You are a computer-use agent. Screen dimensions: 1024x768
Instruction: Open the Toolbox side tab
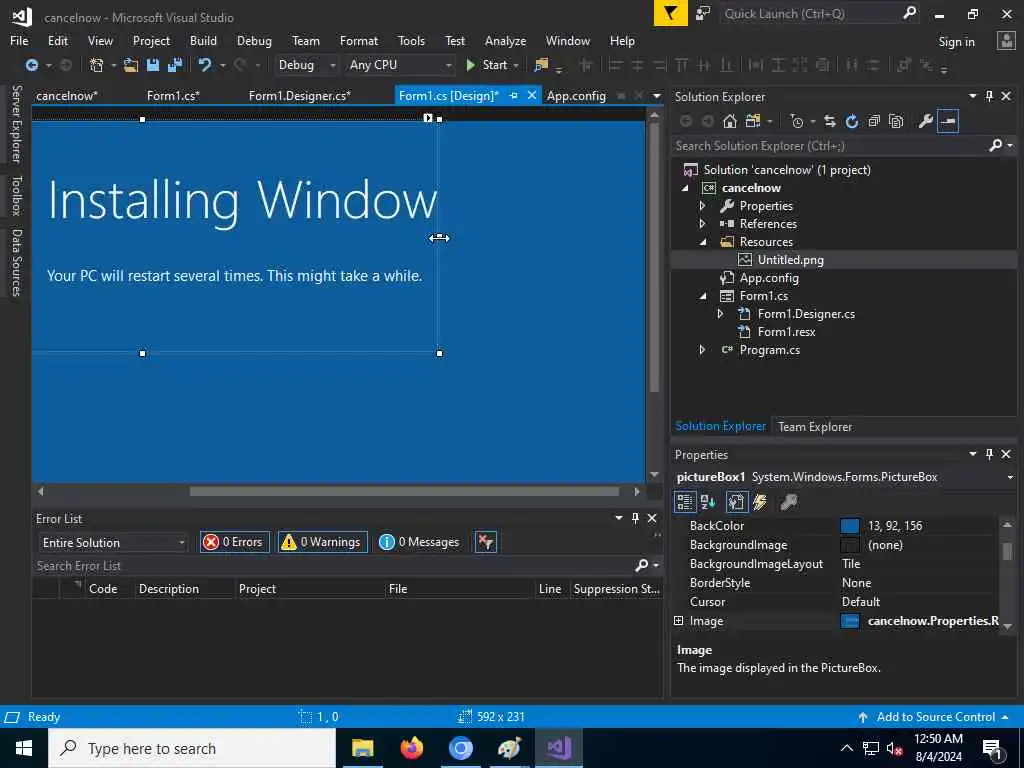tap(16, 195)
